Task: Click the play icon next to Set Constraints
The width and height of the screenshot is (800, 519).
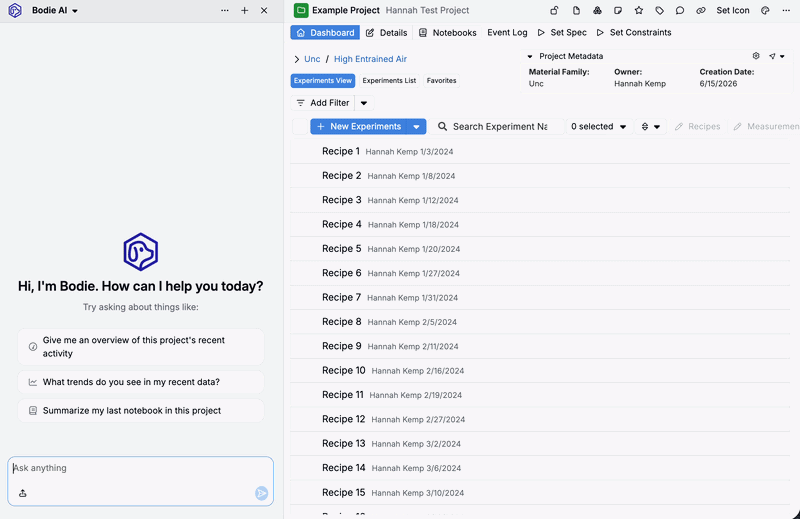Action: pos(600,33)
